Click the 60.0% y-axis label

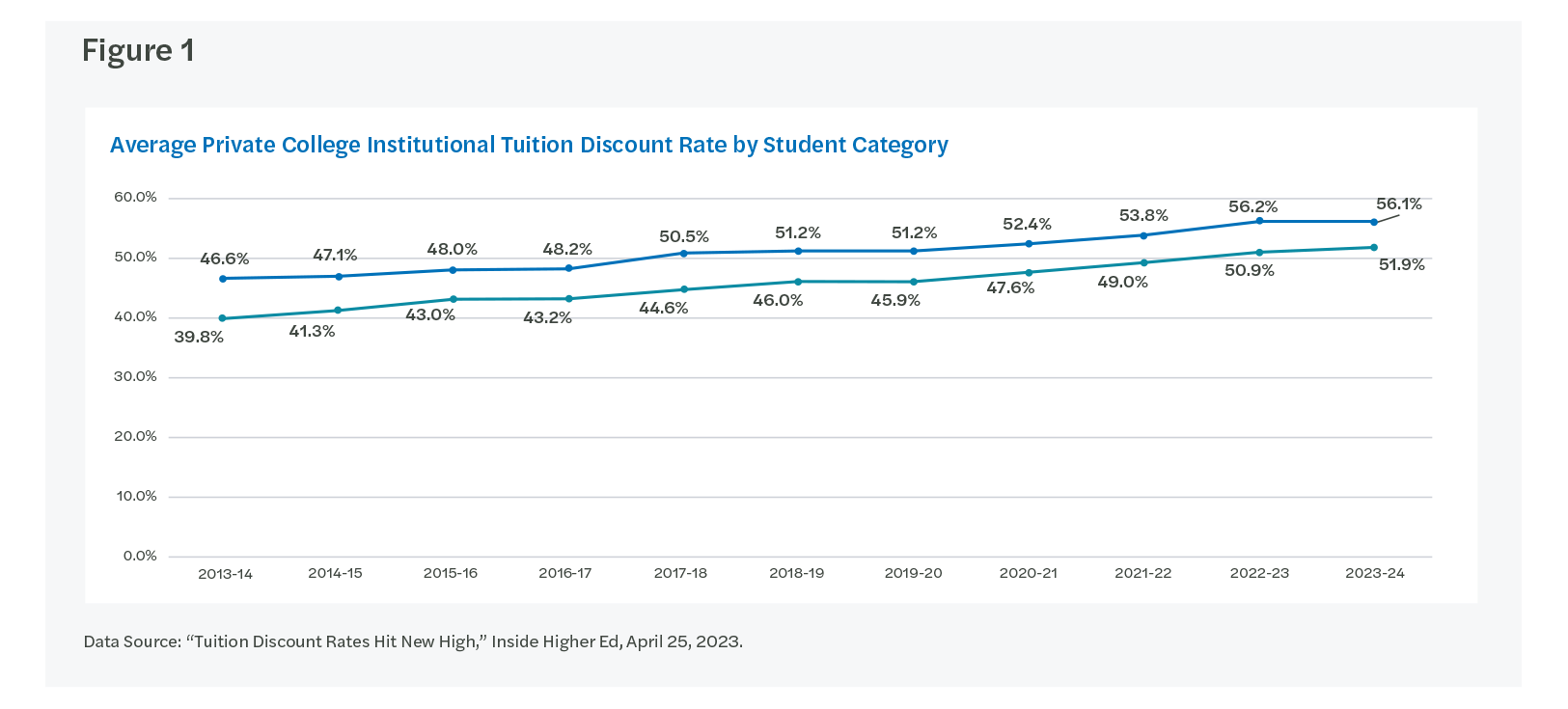tap(135, 197)
